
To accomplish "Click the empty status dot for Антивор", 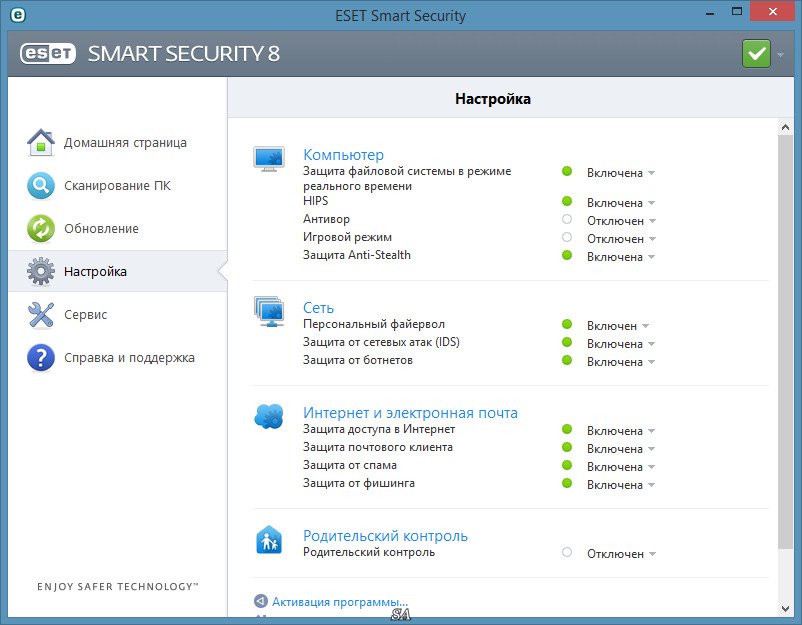I will click(x=567, y=219).
